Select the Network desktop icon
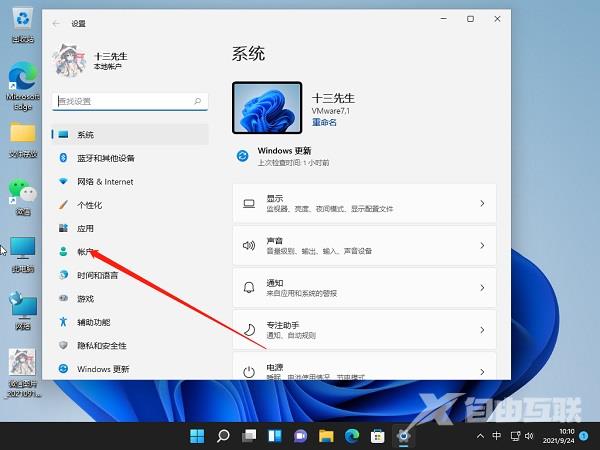 click(x=23, y=311)
